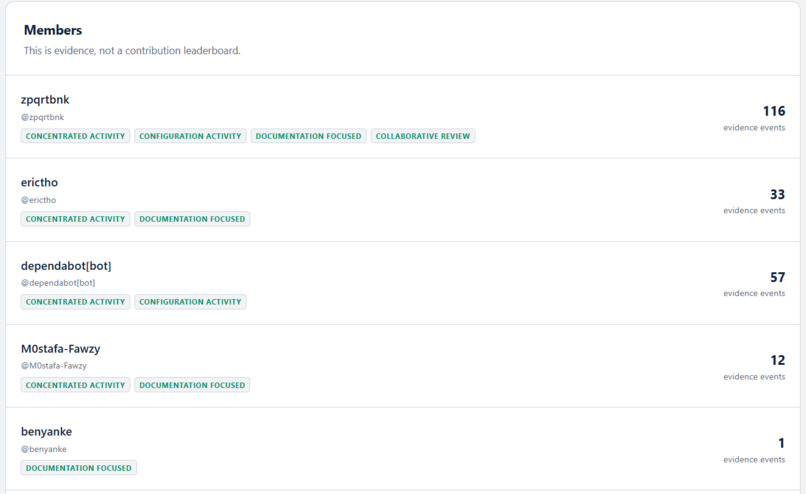The height and width of the screenshot is (494, 806).
Task: Click 'evidence events' label under 116
Action: pyautogui.click(x=754, y=127)
